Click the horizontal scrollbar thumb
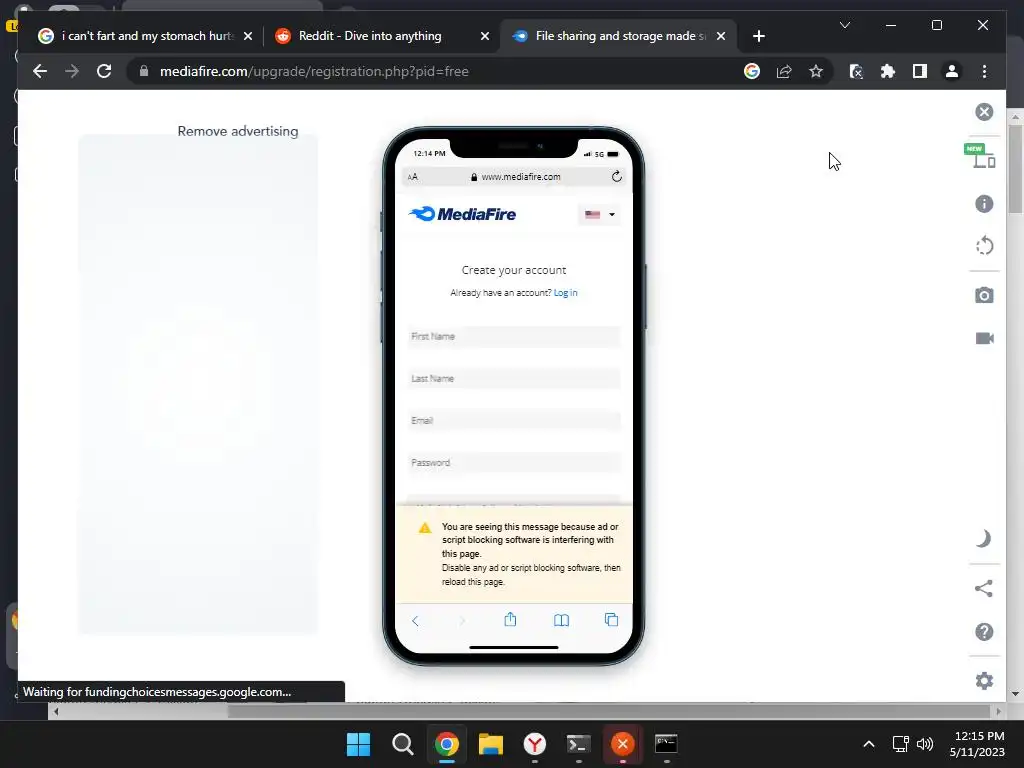1024x768 pixels. 609,711
